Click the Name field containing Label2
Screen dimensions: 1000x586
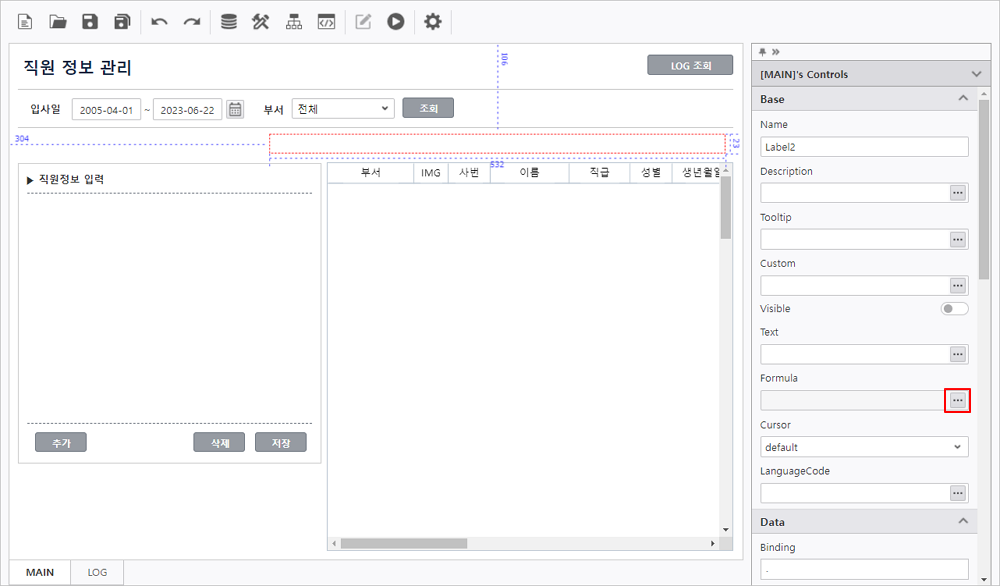pos(863,147)
